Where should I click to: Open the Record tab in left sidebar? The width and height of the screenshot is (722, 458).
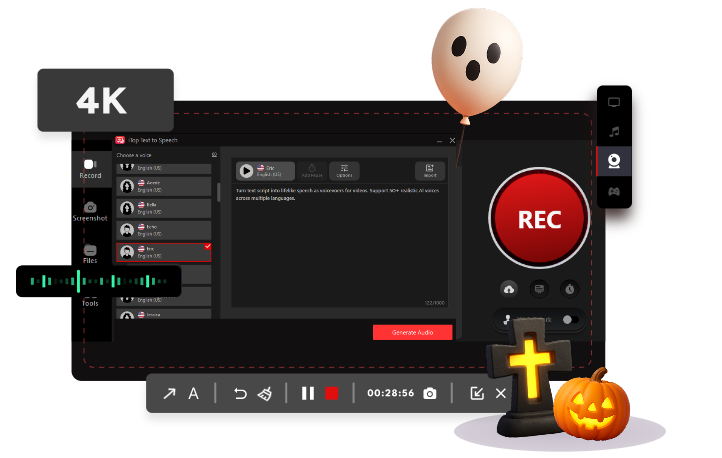[x=90, y=169]
